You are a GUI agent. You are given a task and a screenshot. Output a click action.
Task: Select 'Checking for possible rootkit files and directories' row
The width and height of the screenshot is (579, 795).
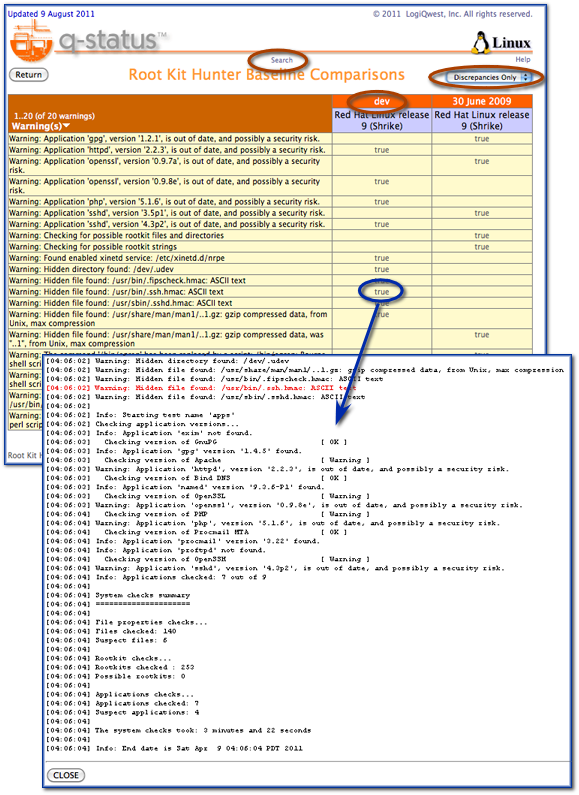point(270,235)
